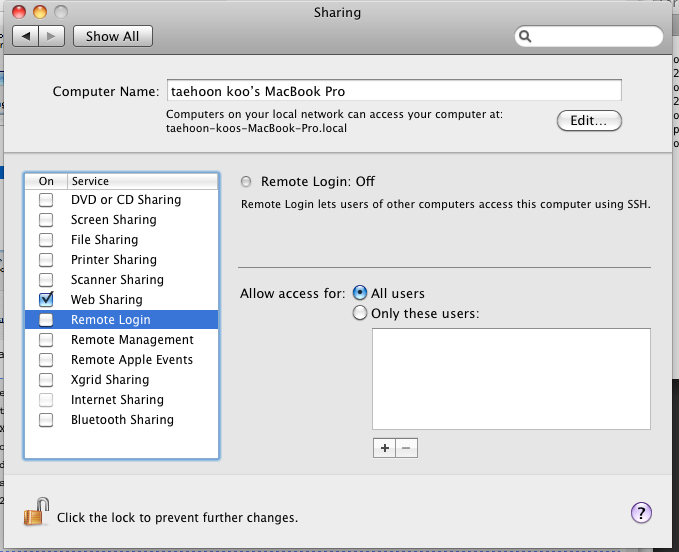Click the Service column header

click(x=142, y=181)
